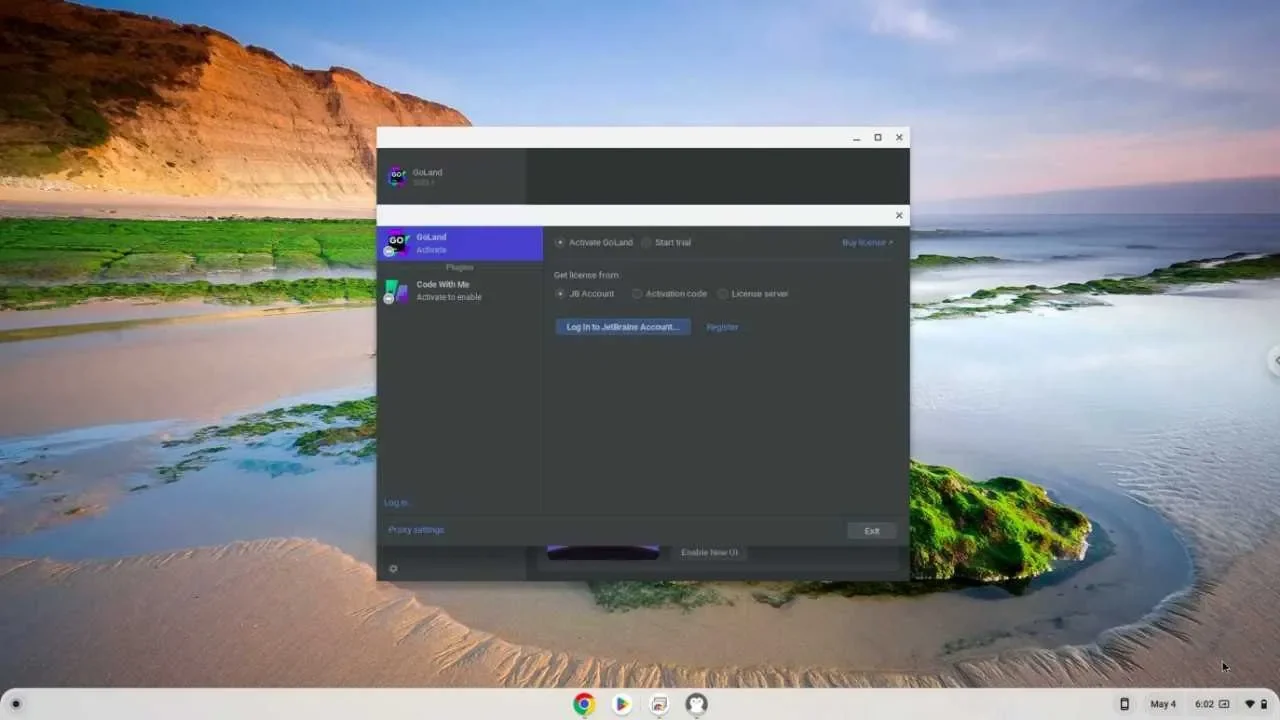Choose the Start trial radio option
This screenshot has width=1280, height=720.
647,242
